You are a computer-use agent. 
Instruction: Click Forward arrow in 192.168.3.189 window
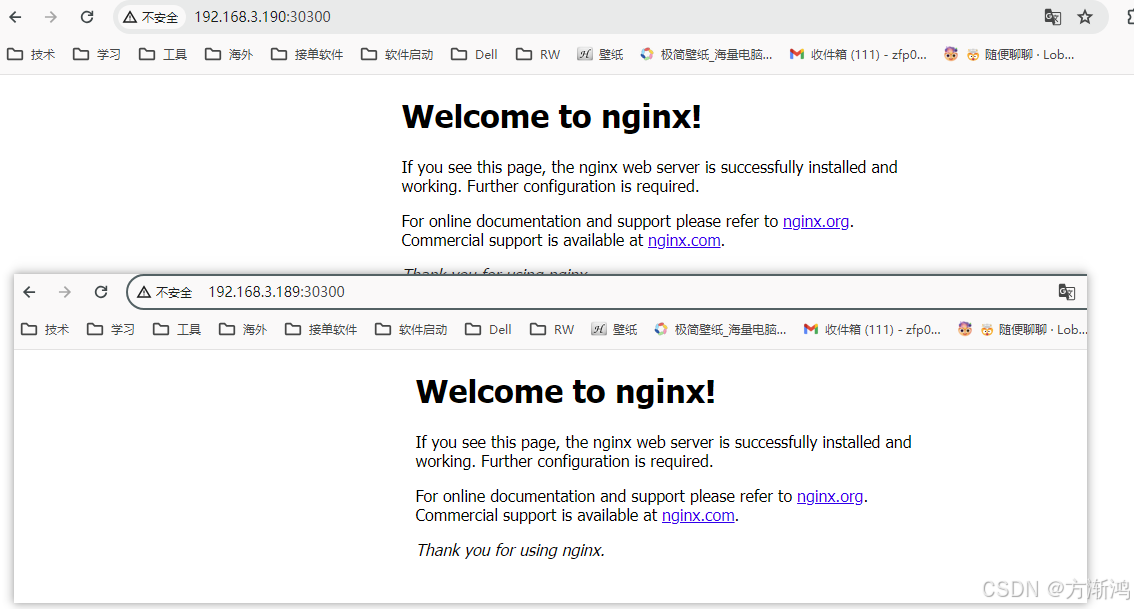(65, 291)
